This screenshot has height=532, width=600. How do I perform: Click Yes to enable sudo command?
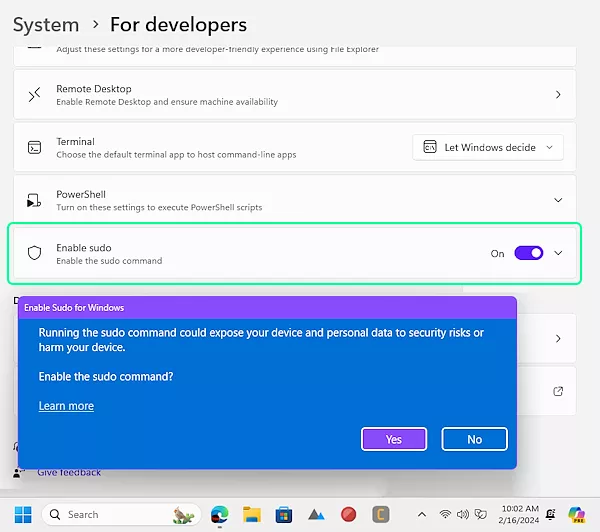tap(393, 439)
